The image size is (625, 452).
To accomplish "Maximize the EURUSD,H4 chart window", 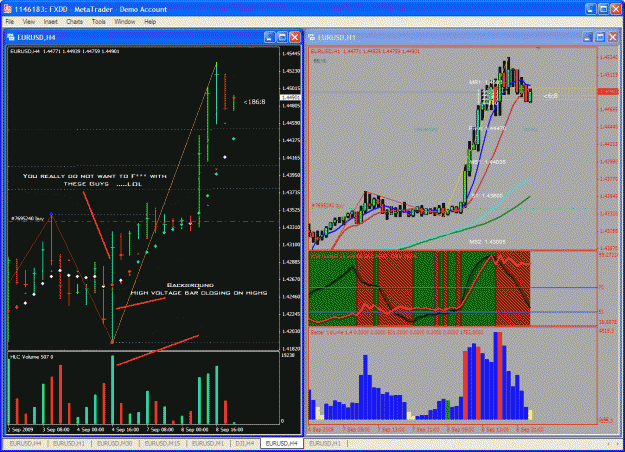I will [x=282, y=37].
